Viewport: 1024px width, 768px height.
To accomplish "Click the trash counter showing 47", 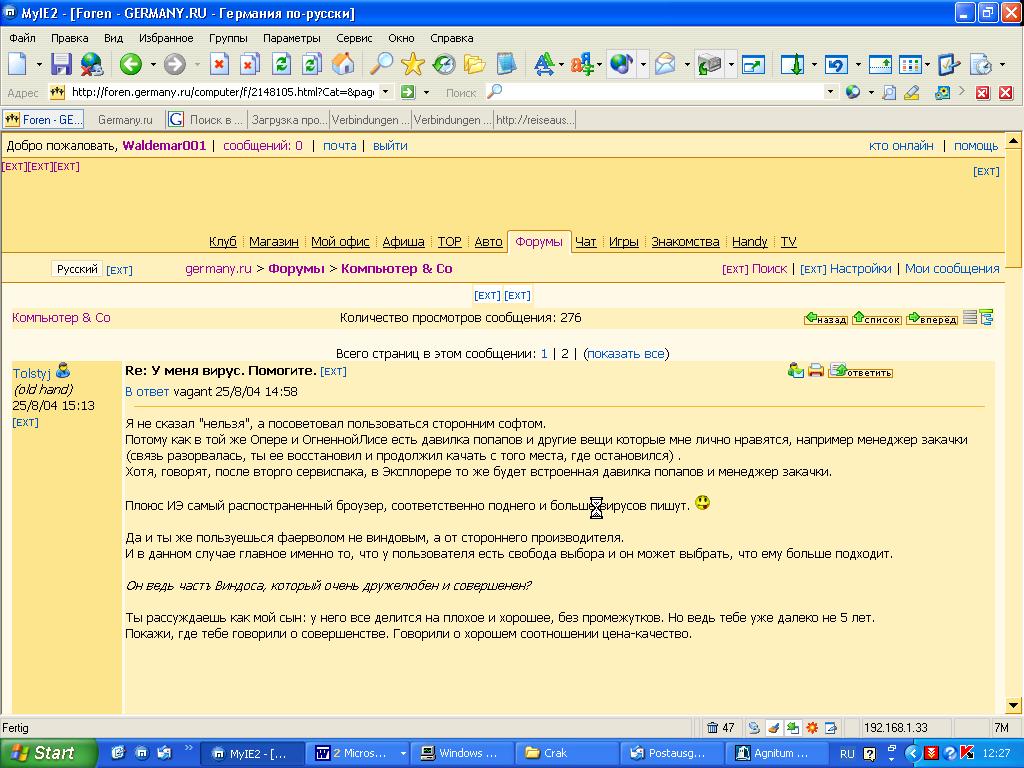I will [720, 728].
